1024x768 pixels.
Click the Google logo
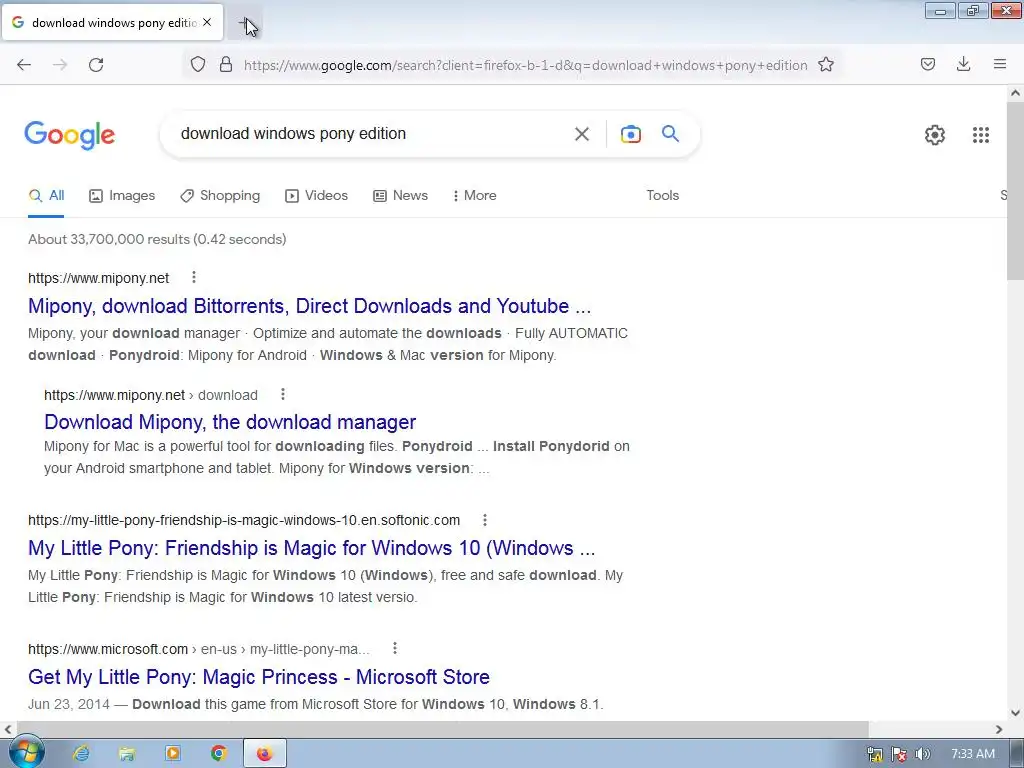click(x=70, y=135)
